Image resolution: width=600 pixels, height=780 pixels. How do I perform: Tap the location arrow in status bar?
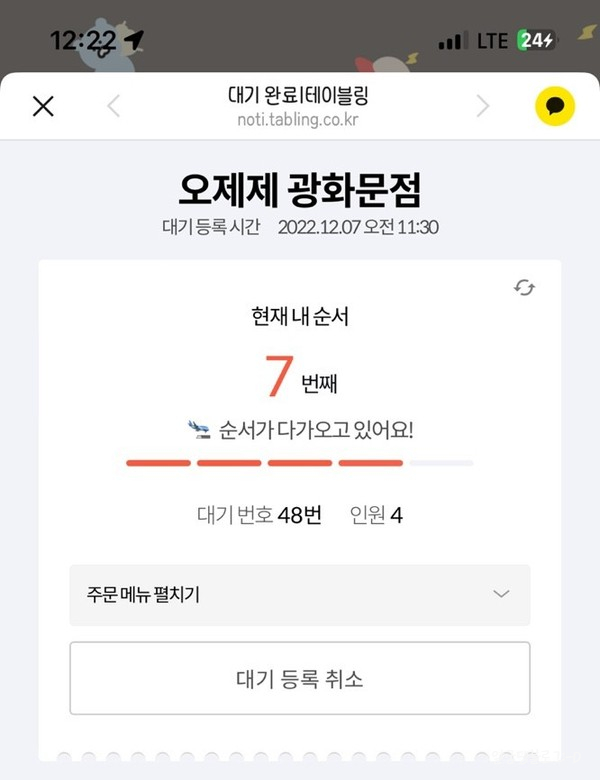[x=134, y=41]
